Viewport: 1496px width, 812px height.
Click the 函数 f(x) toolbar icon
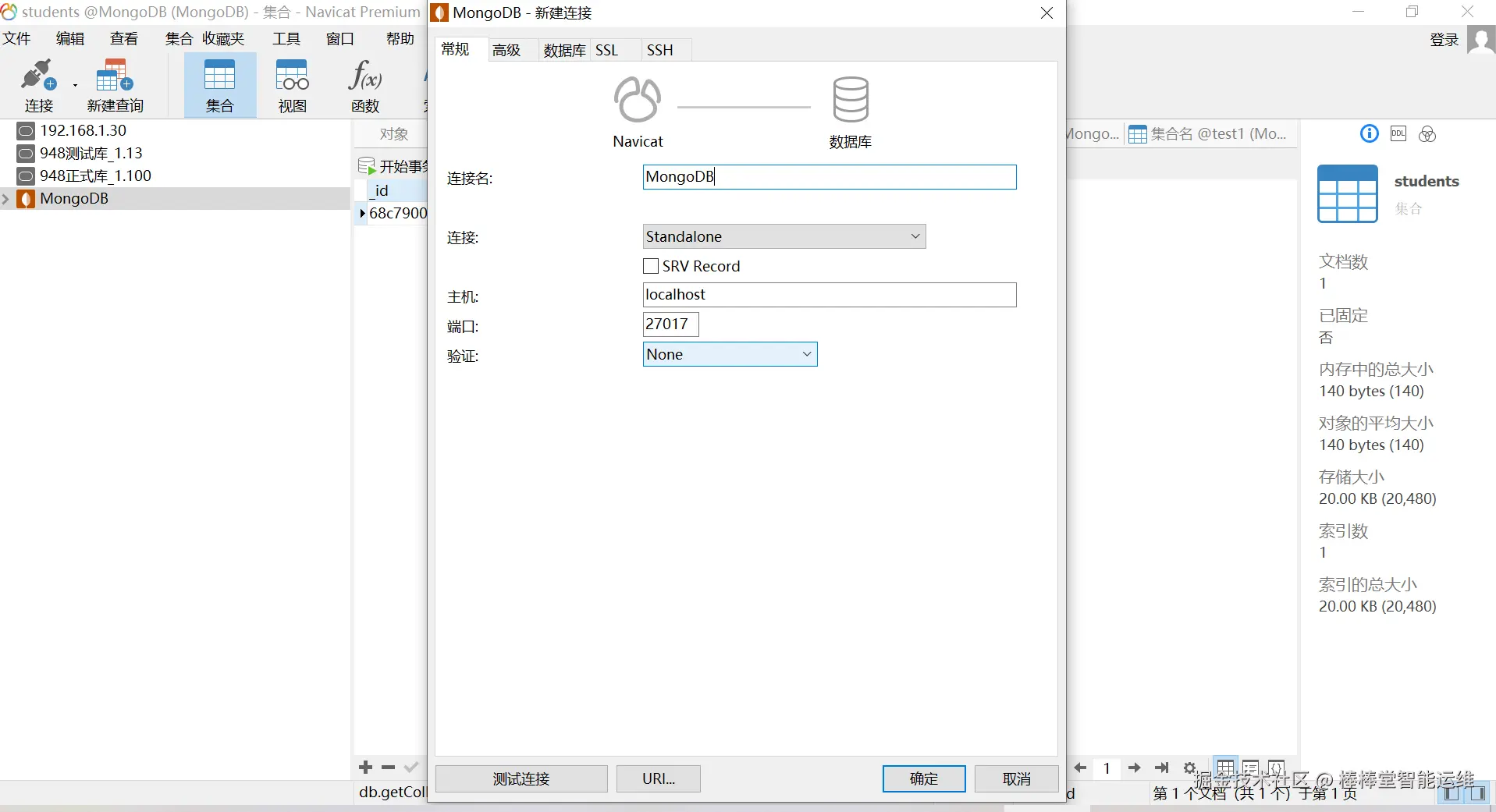[x=365, y=76]
